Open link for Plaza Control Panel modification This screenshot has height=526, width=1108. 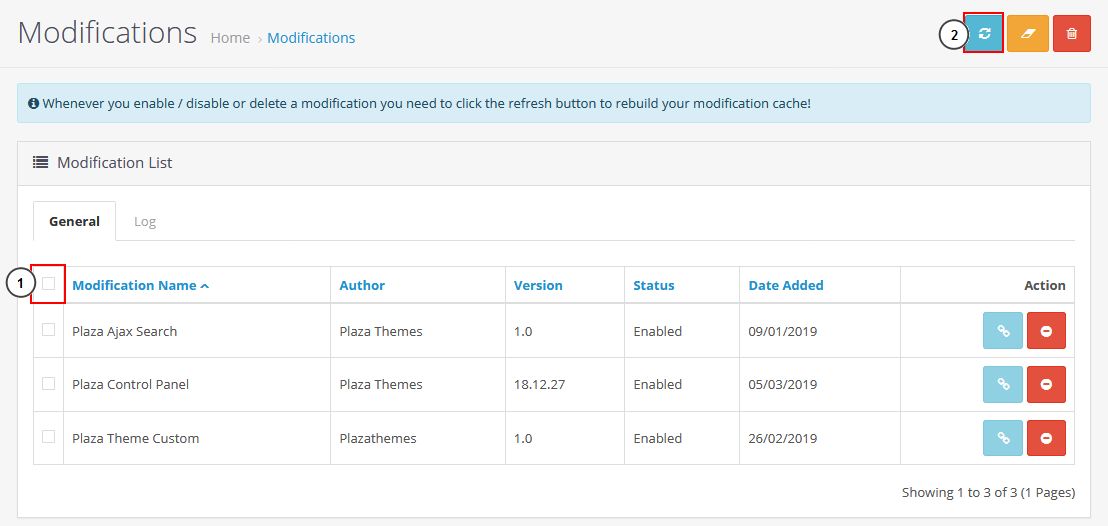coord(1003,385)
